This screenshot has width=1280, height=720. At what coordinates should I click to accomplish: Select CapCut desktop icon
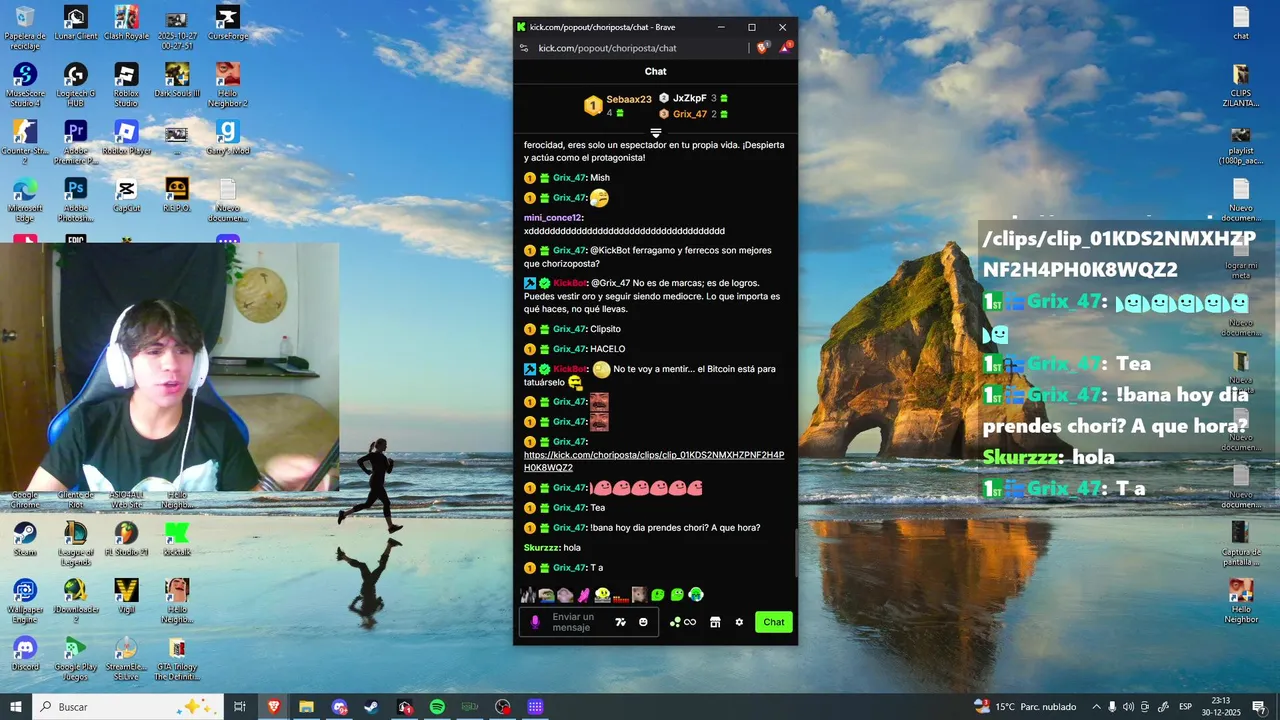pyautogui.click(x=126, y=194)
